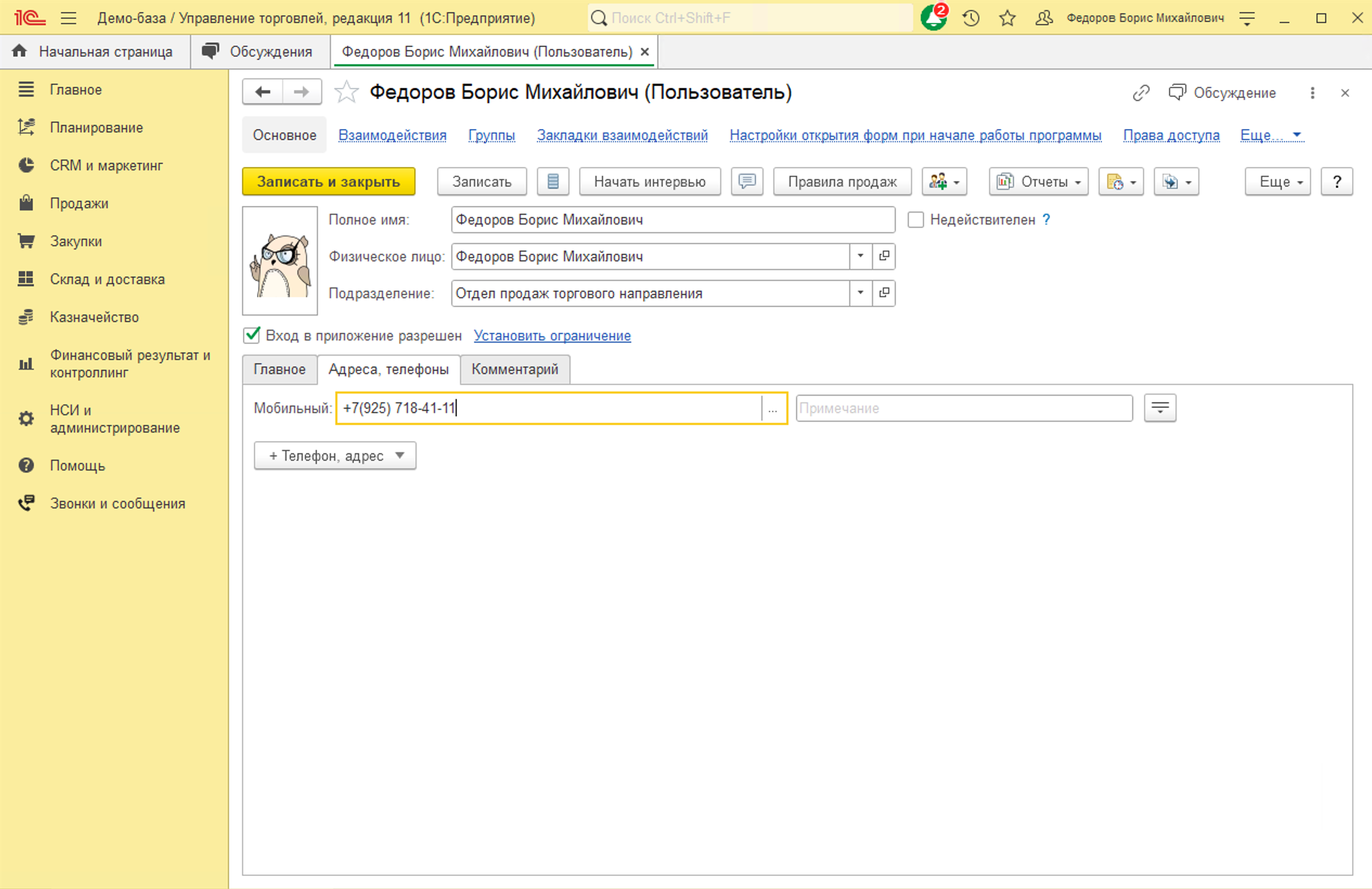Click the user's owl avatar picture
Image resolution: width=1372 pixels, height=889 pixels.
[280, 261]
